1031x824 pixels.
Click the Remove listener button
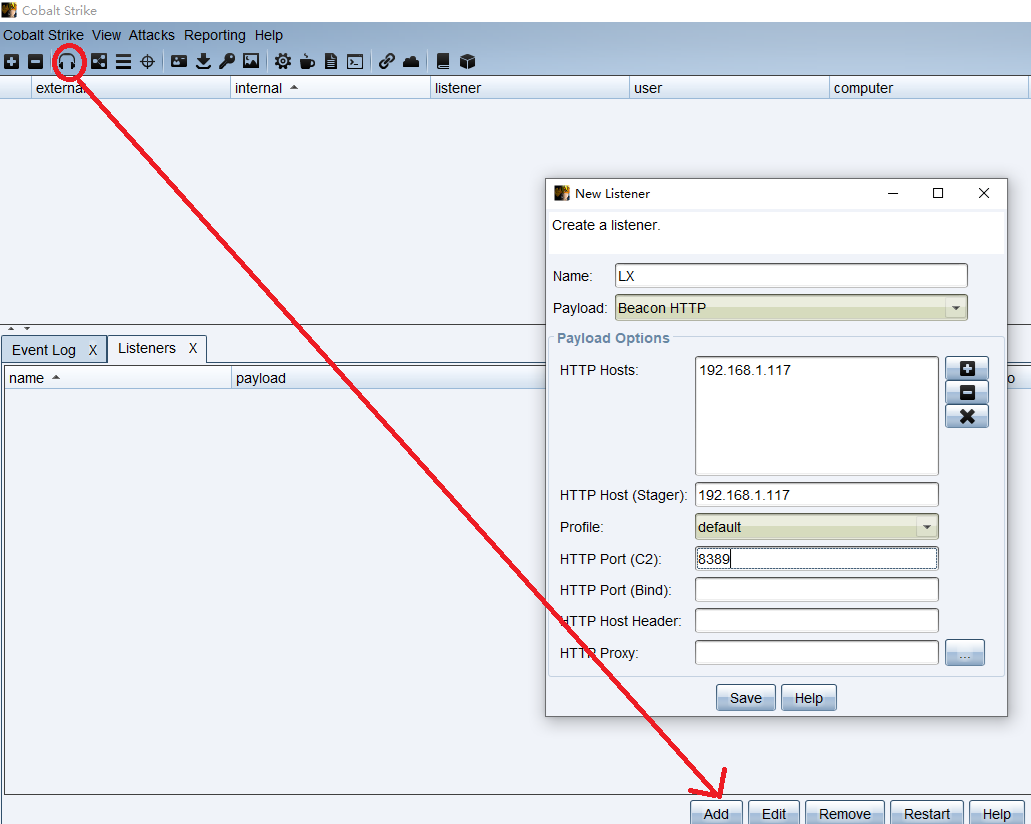845,813
